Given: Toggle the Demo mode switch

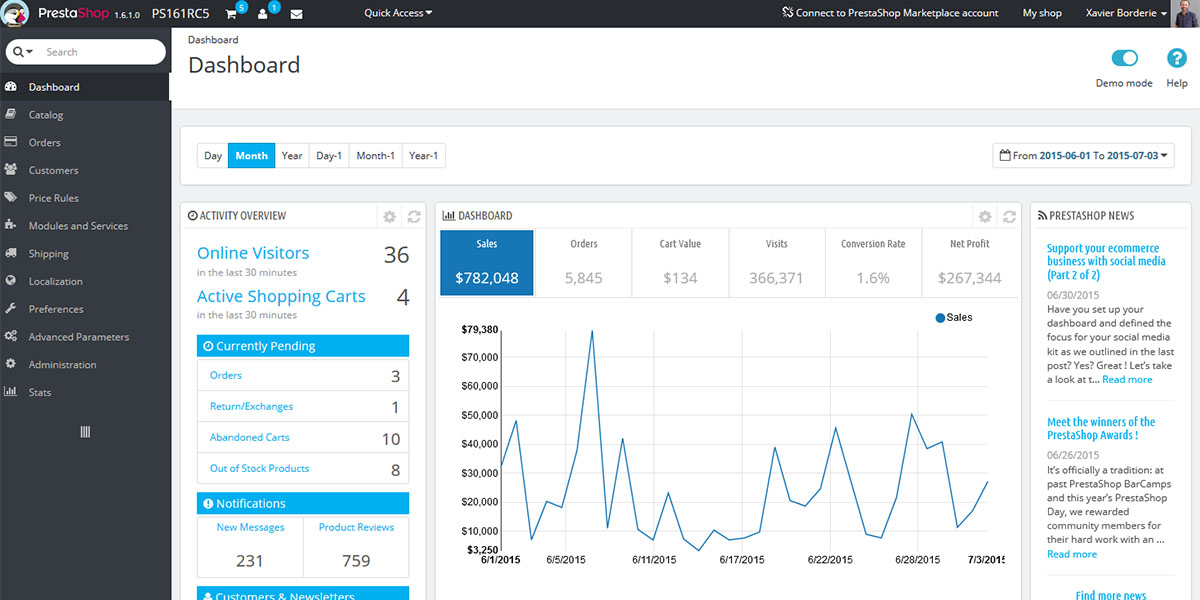Looking at the screenshot, I should [x=1124, y=59].
